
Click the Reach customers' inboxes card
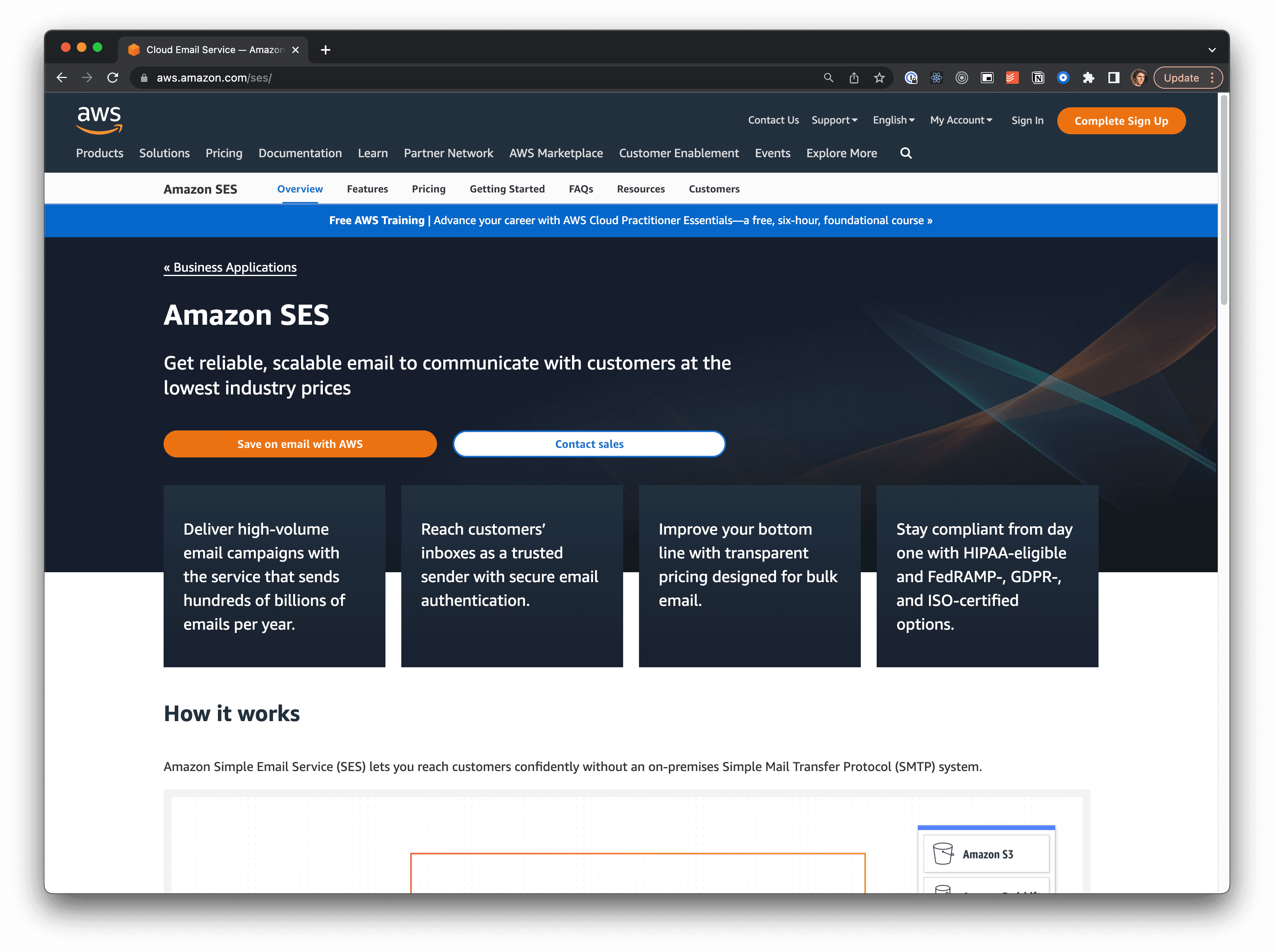click(511, 576)
